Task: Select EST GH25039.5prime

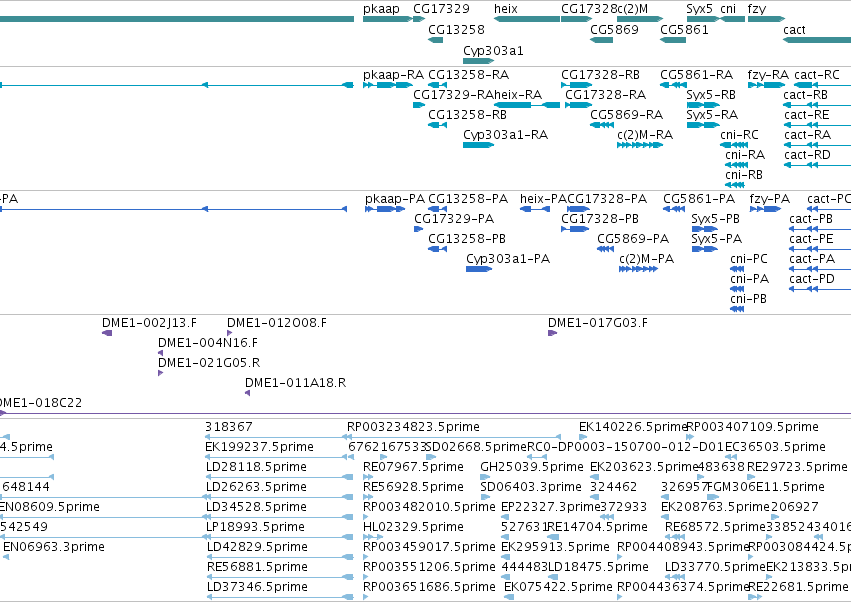Action: coord(485,477)
